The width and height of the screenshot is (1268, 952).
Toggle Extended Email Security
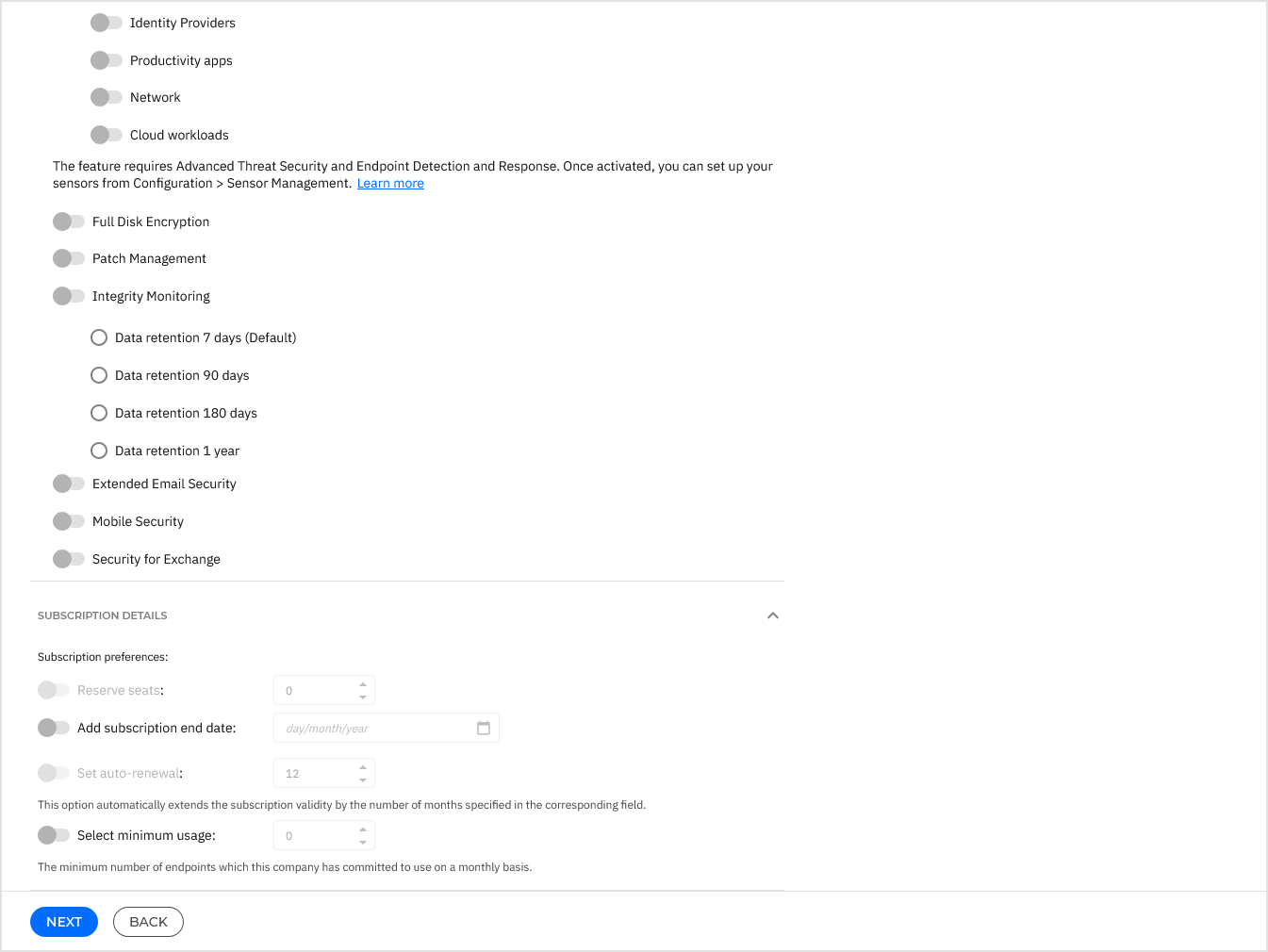[70, 483]
